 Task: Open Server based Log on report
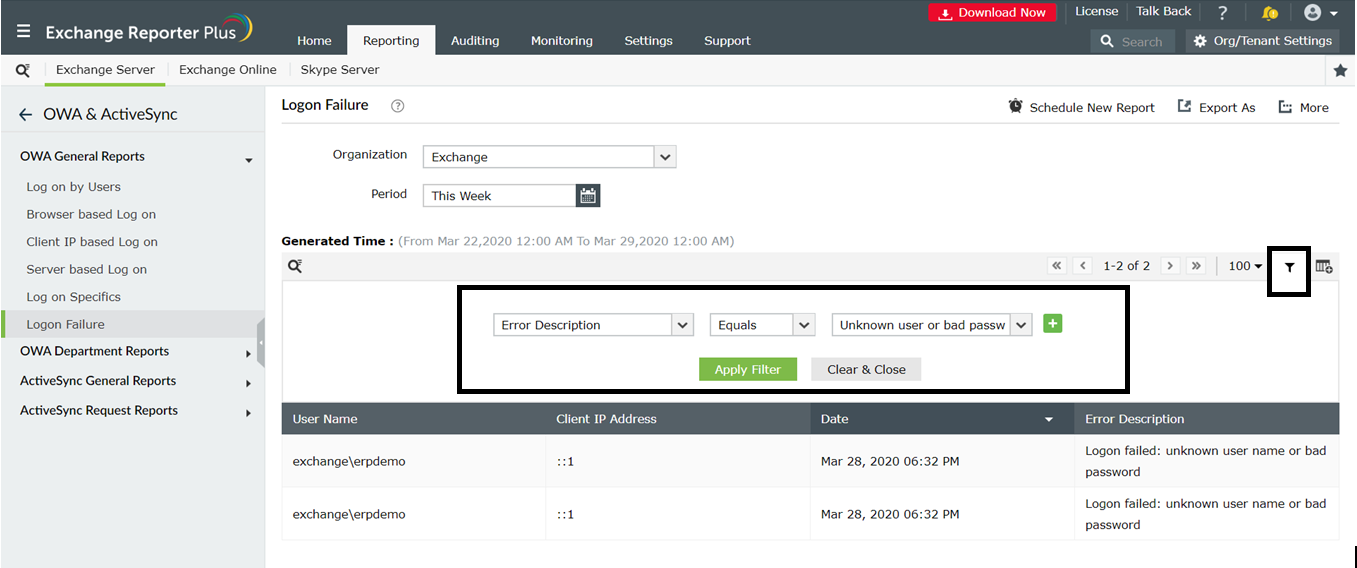pyautogui.click(x=87, y=270)
